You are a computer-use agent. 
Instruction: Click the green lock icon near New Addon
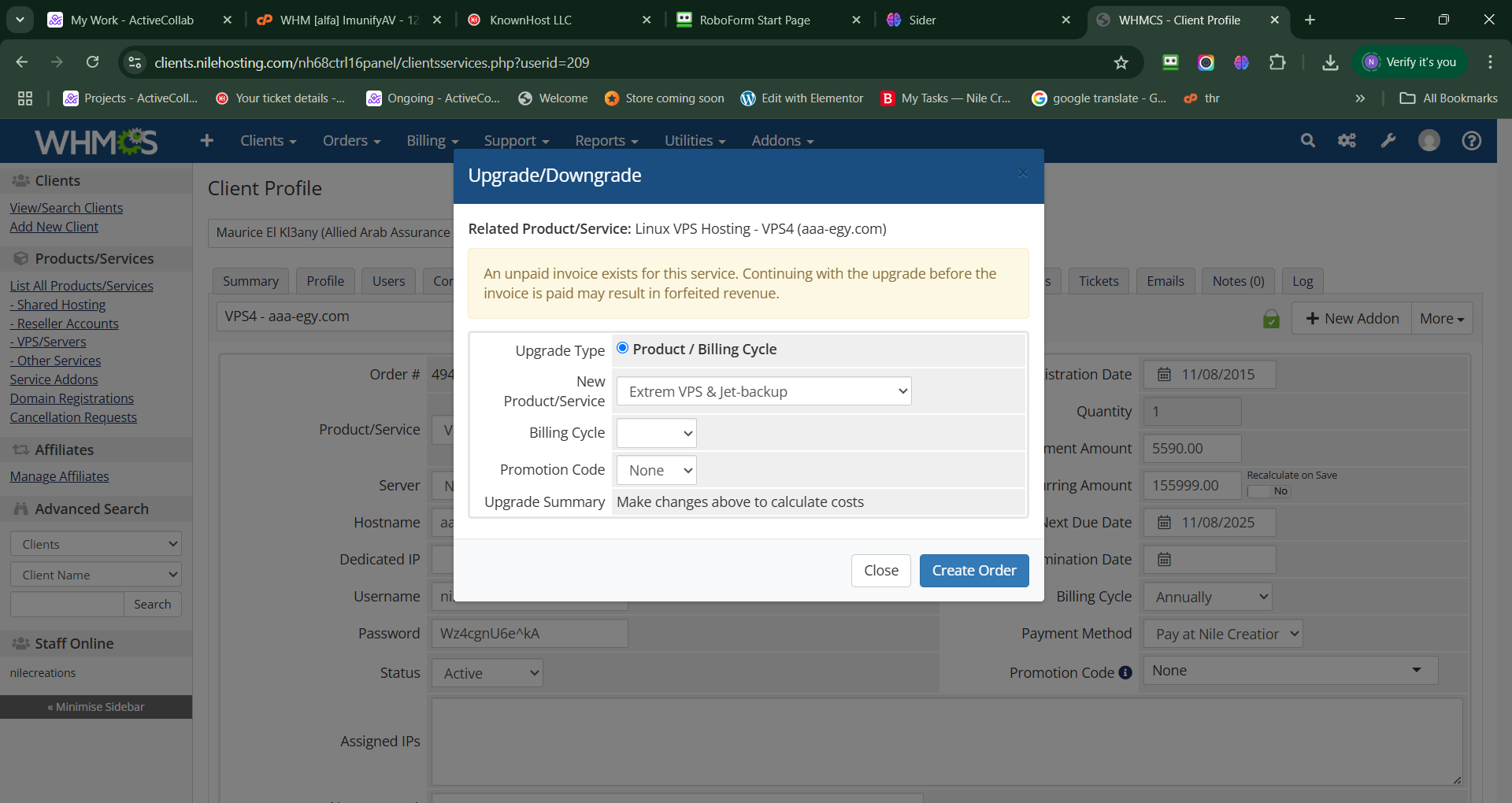[1271, 319]
